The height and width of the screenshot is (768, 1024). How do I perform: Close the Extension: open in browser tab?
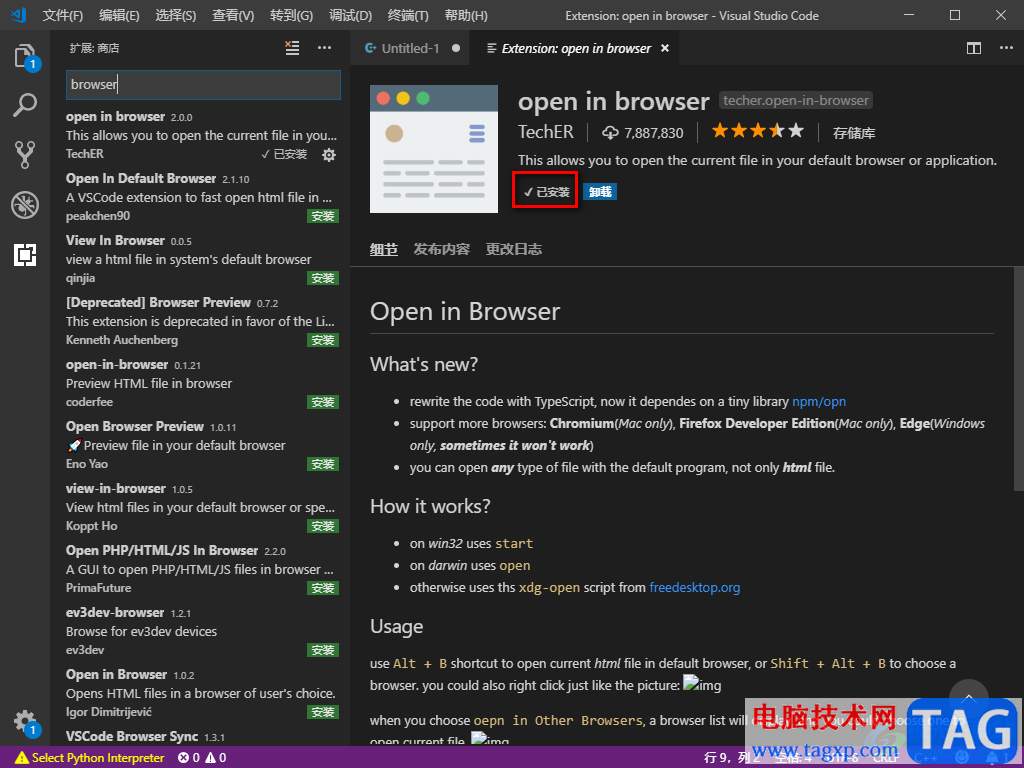665,48
